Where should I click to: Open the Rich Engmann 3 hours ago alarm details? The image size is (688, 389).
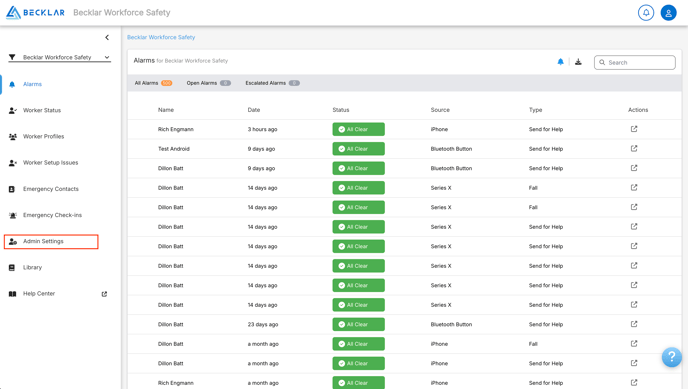pyautogui.click(x=634, y=129)
